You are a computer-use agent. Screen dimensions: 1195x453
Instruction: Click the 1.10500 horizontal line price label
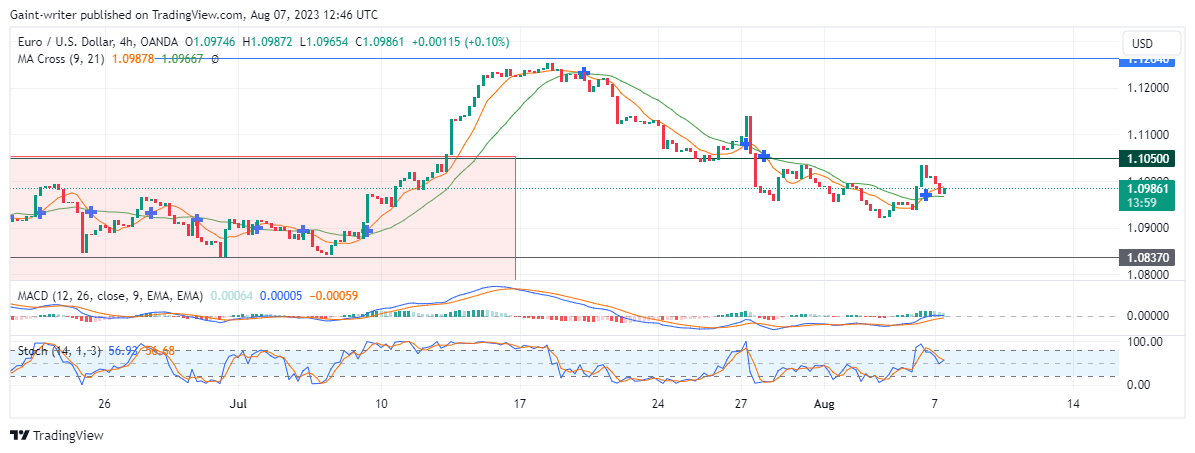click(1146, 159)
